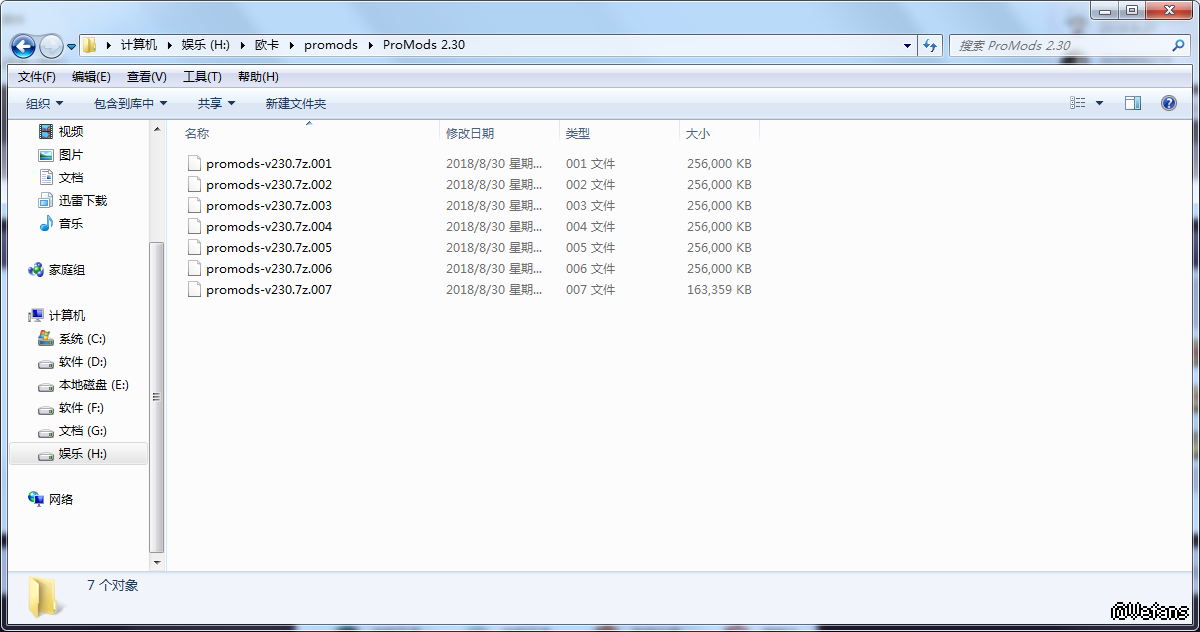Open the 音乐 library in sidebar
The height and width of the screenshot is (632, 1200).
tap(46, 224)
